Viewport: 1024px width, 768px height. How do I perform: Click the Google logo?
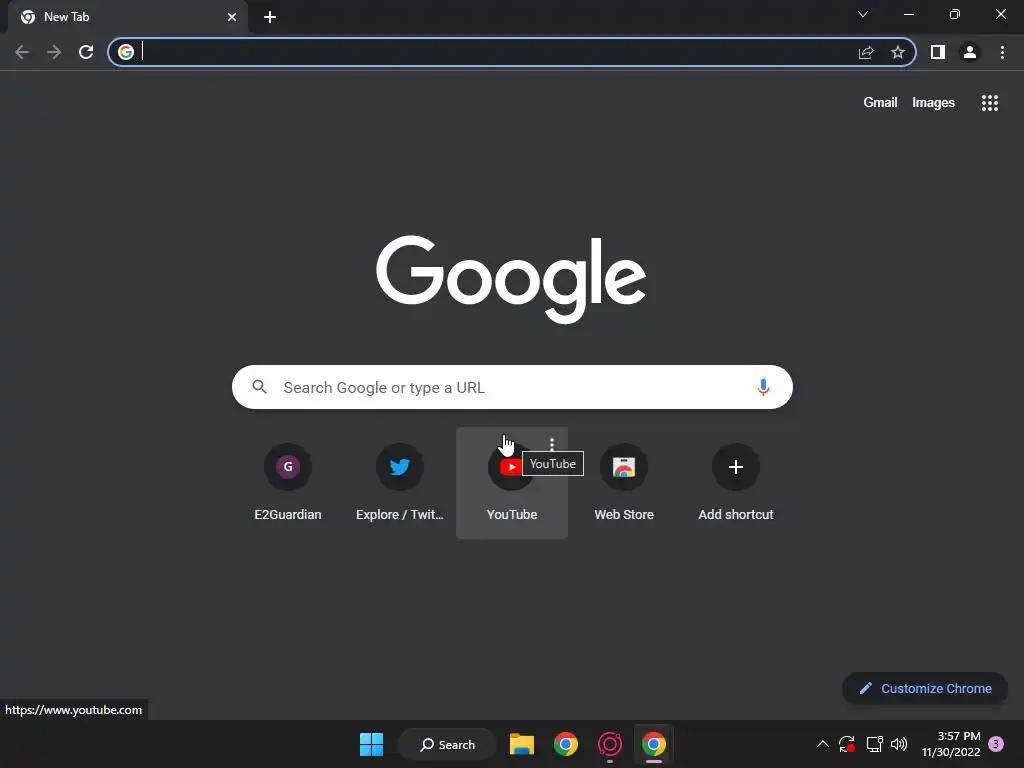tap(511, 279)
